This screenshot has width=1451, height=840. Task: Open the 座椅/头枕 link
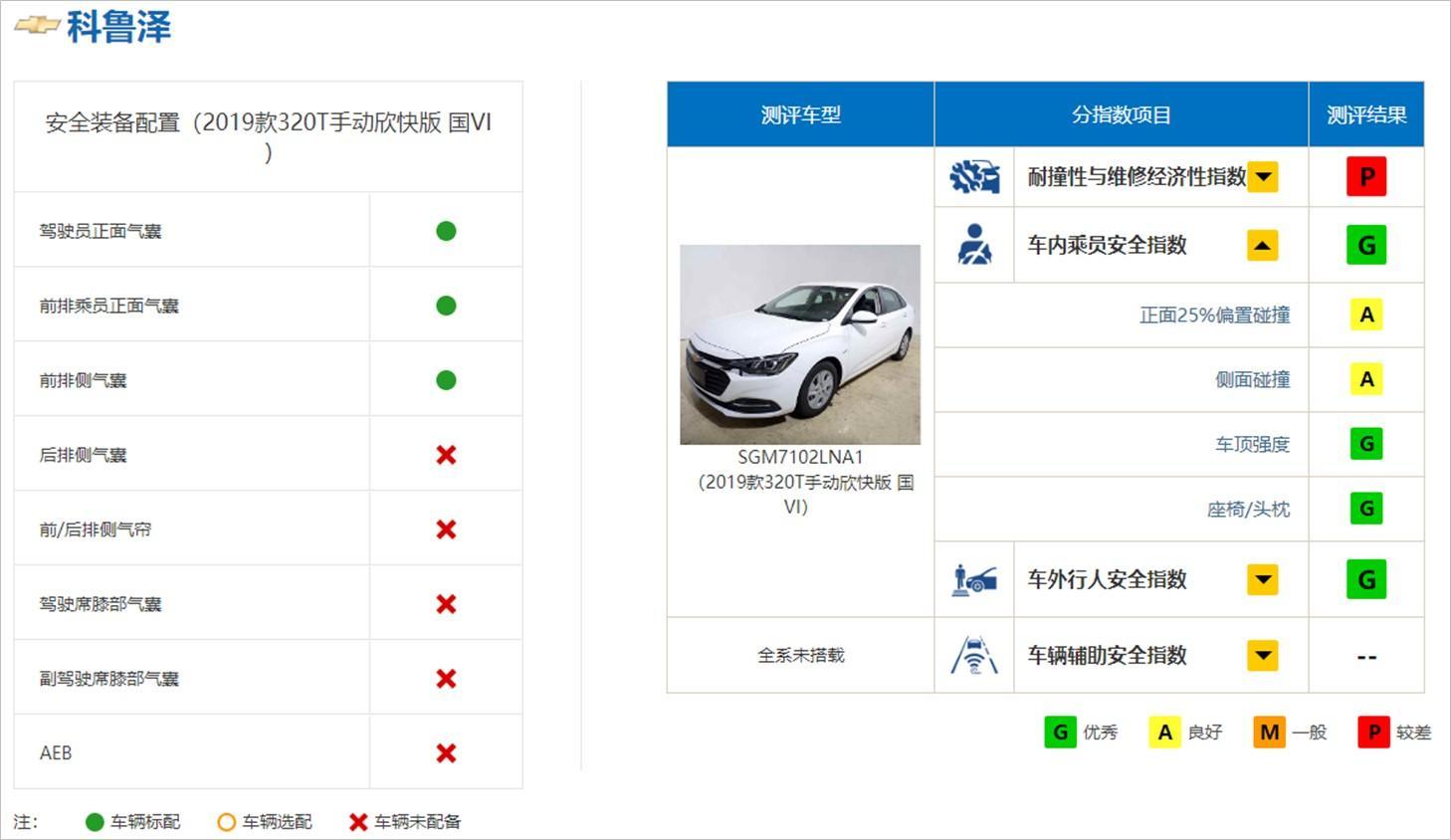[x=1248, y=509]
